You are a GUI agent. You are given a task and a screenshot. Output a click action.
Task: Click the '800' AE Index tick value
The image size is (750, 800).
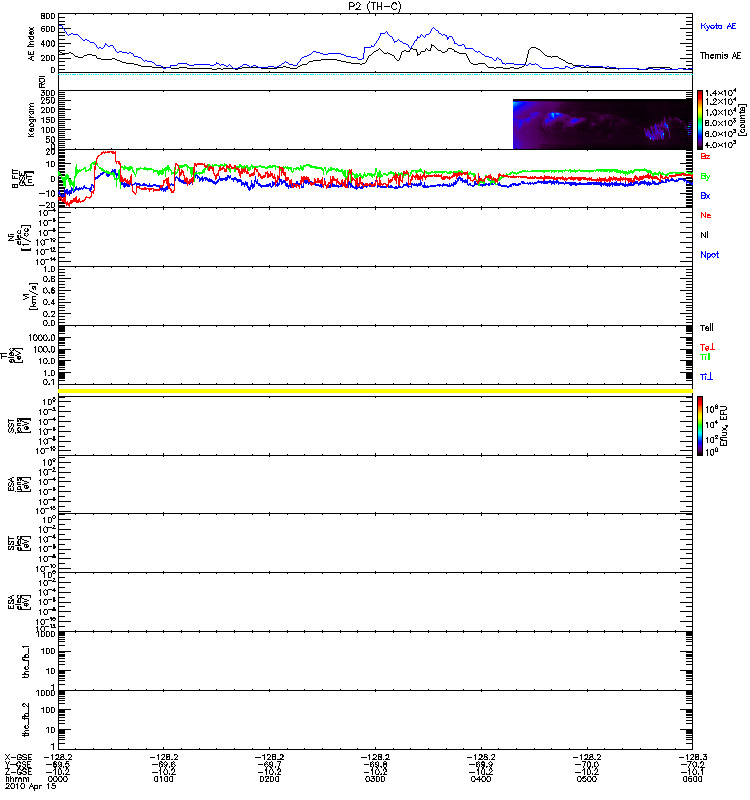coord(48,16)
